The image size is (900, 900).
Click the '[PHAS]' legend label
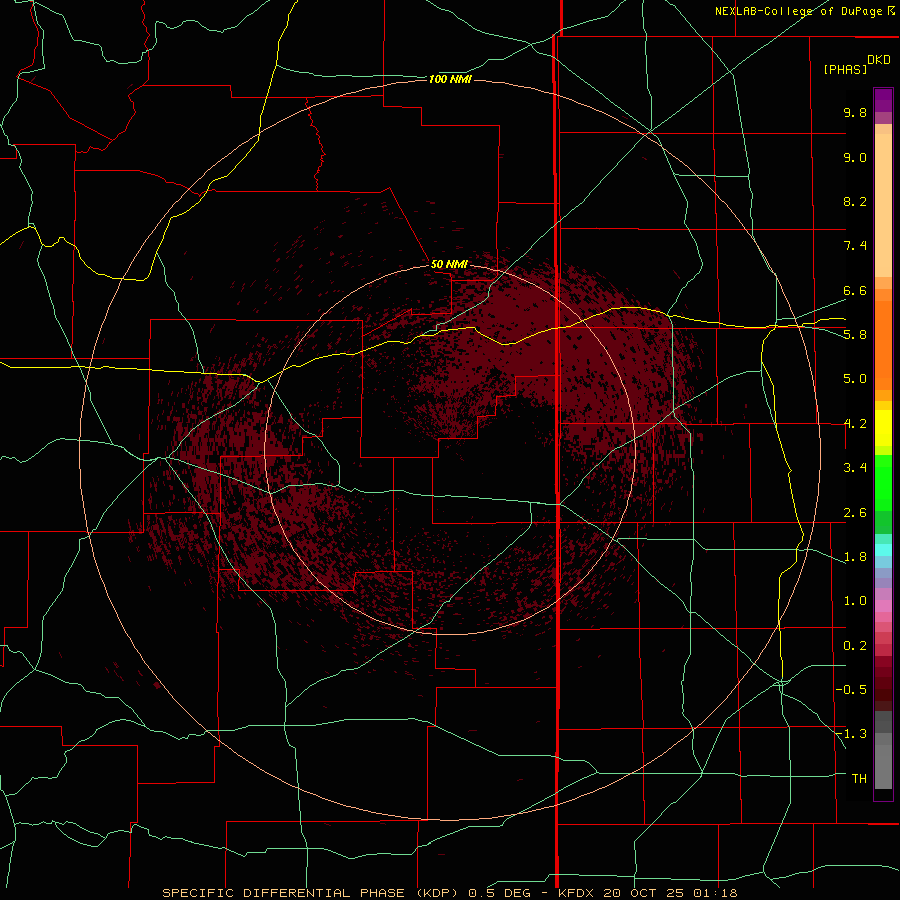coord(845,70)
